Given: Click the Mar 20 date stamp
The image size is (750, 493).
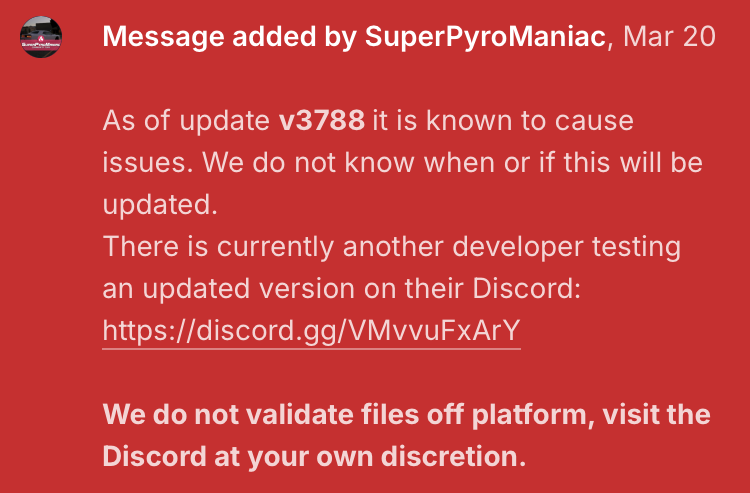Looking at the screenshot, I should [x=669, y=38].
